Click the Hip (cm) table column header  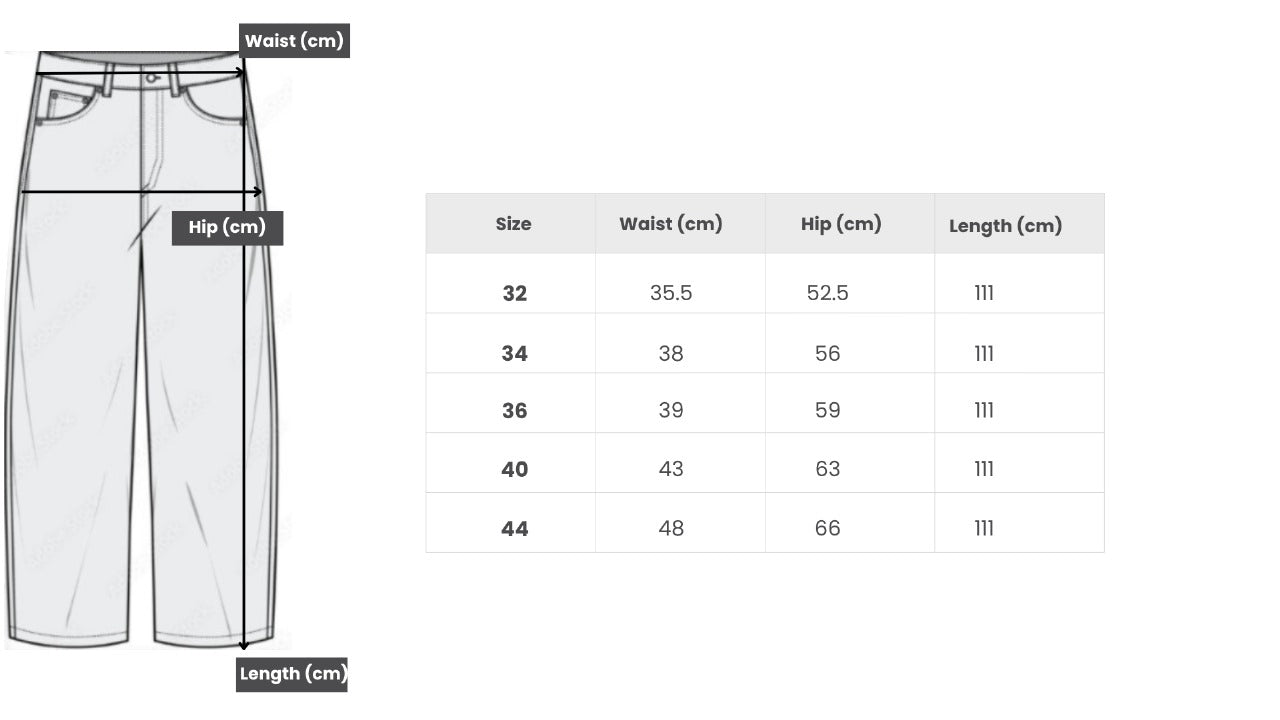click(841, 224)
